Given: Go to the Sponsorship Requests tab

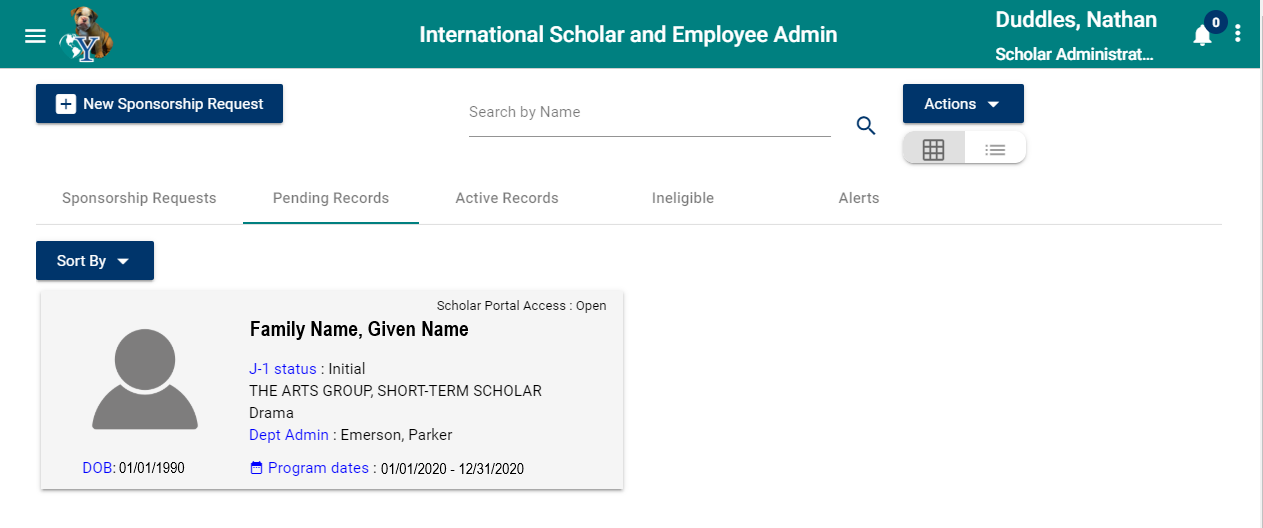Looking at the screenshot, I should [139, 198].
